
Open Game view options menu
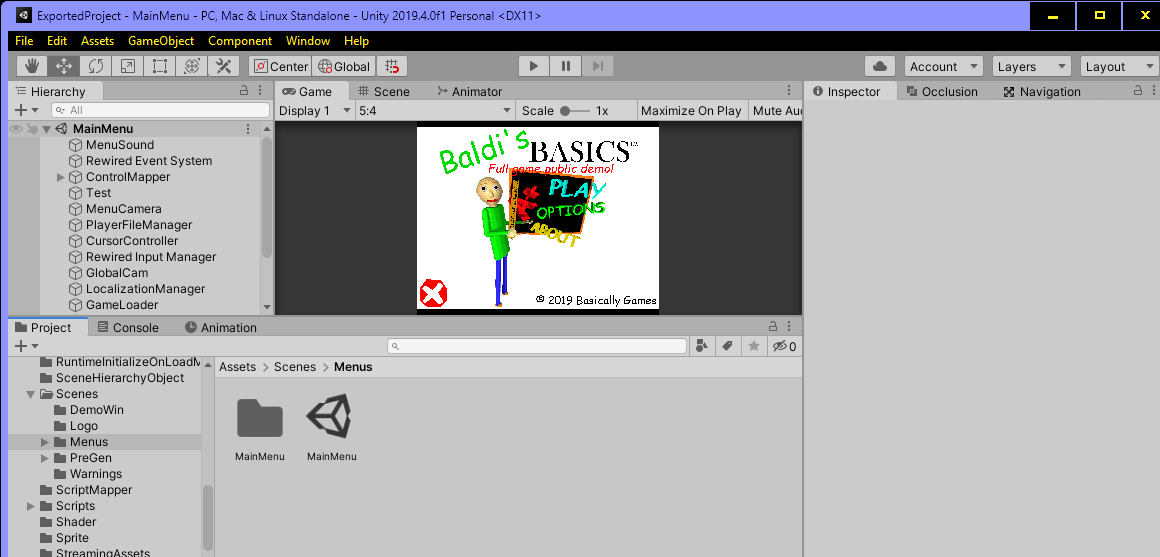coord(789,90)
